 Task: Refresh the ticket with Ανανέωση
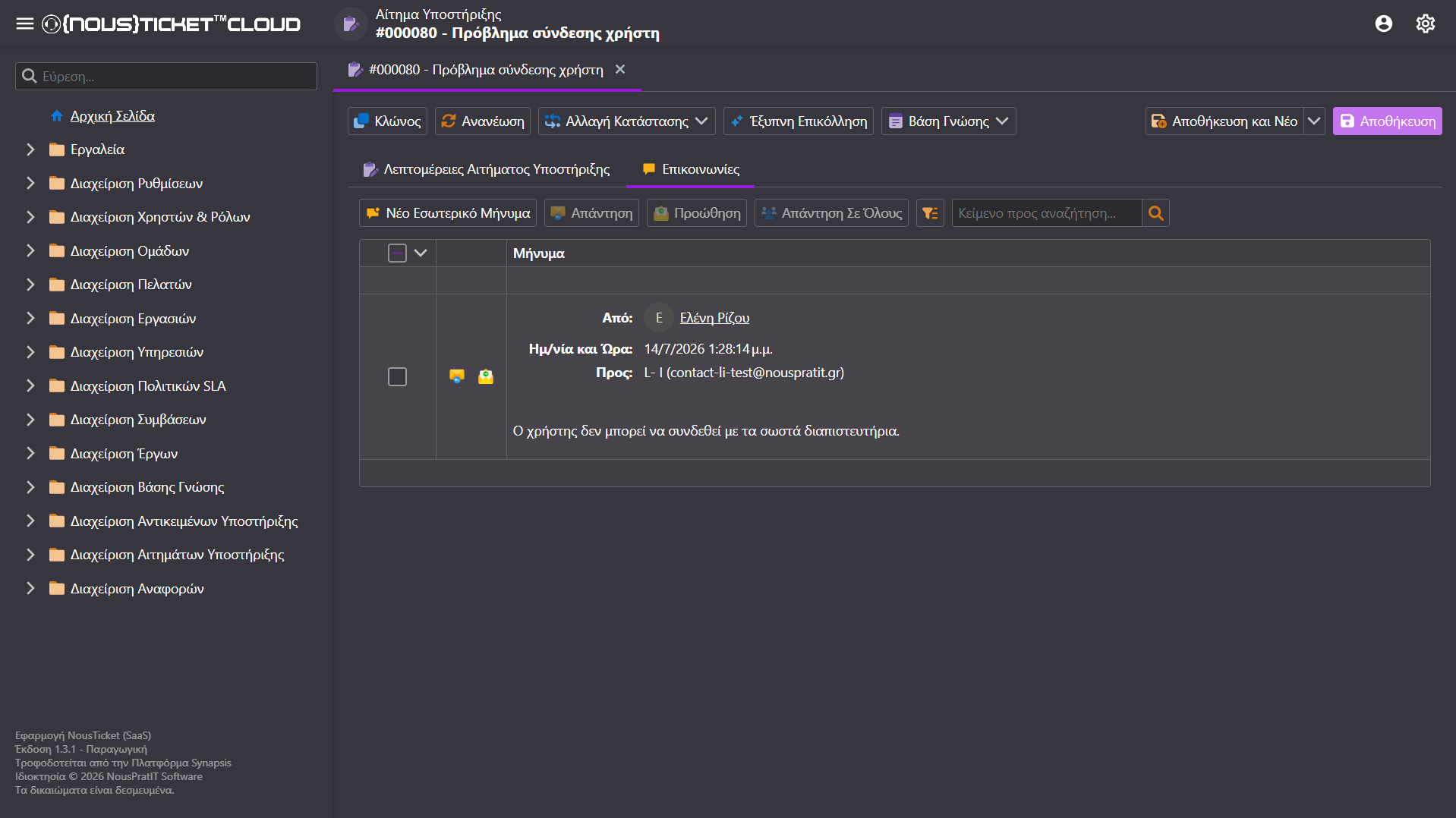click(x=483, y=121)
